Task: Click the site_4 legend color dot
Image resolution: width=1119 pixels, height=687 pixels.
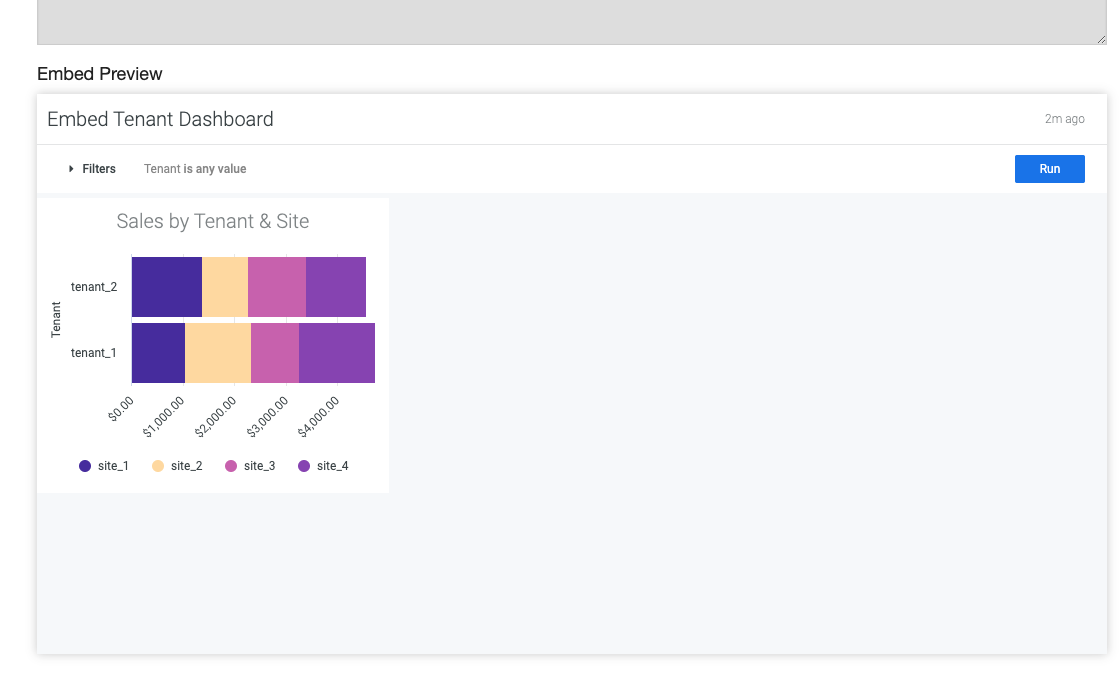Action: pyautogui.click(x=304, y=465)
